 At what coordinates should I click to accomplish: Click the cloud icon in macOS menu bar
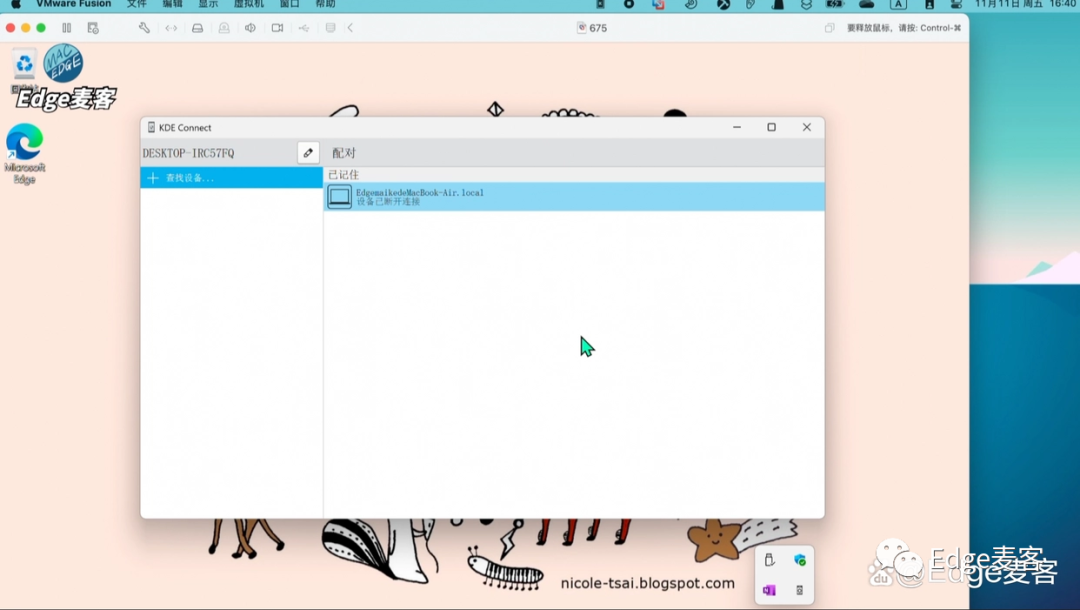(x=866, y=4)
